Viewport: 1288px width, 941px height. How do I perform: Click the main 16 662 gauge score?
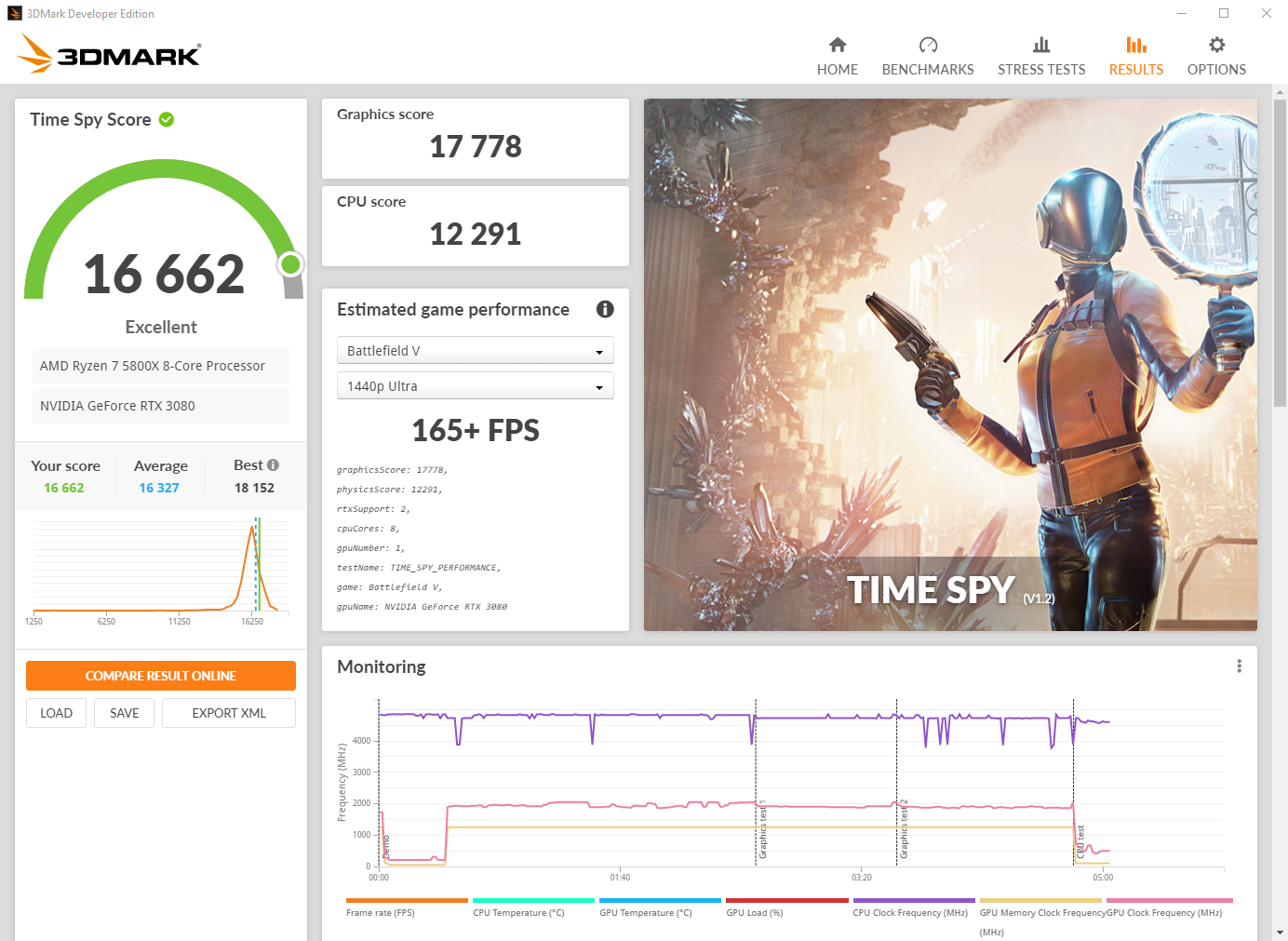(x=164, y=275)
